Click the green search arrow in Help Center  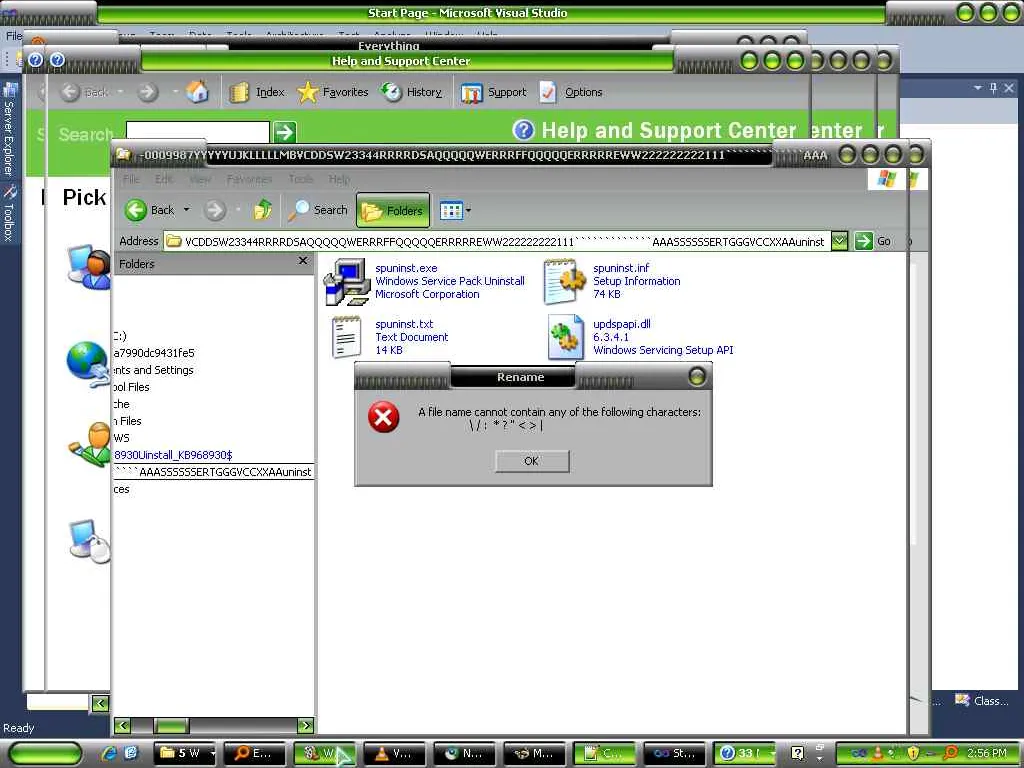click(x=285, y=132)
